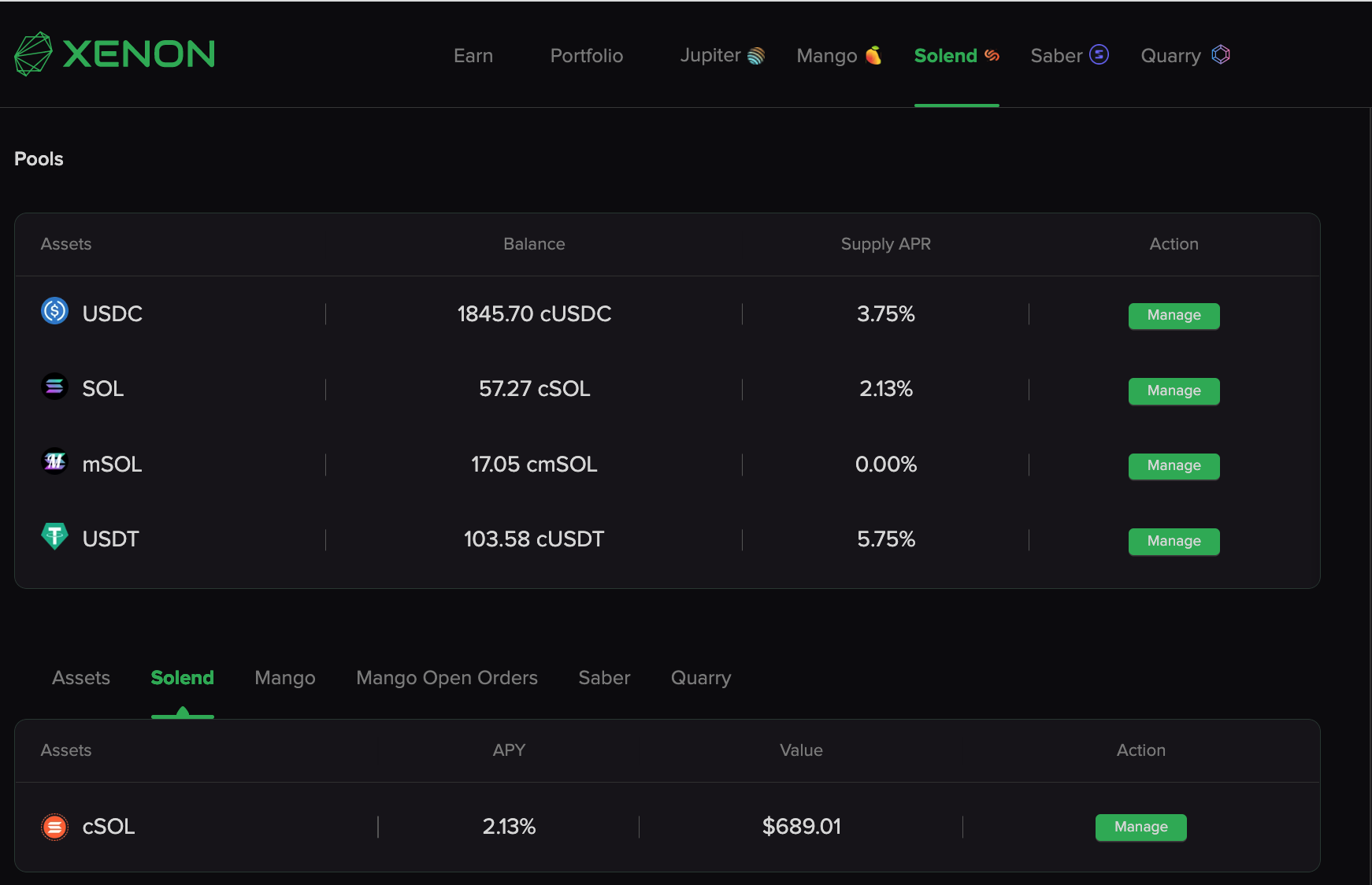Screen dimensions: 1372x885
Task: Click the mSOL token icon
Action: click(x=54, y=461)
